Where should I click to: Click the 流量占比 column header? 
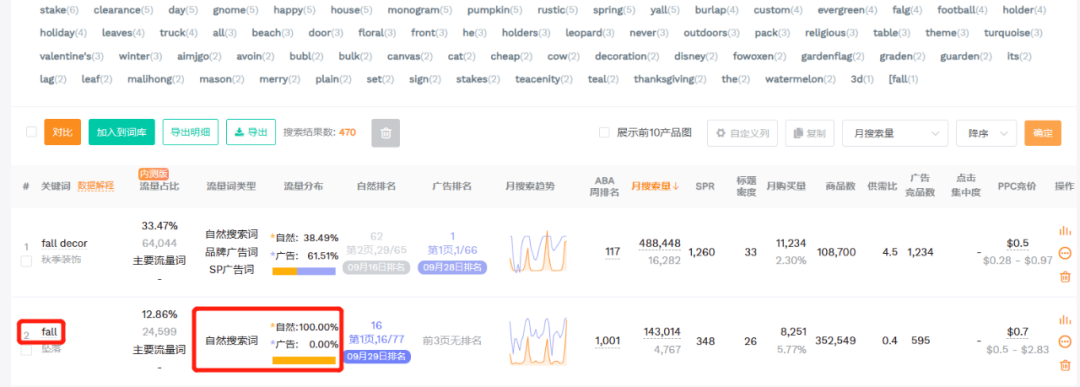point(159,186)
